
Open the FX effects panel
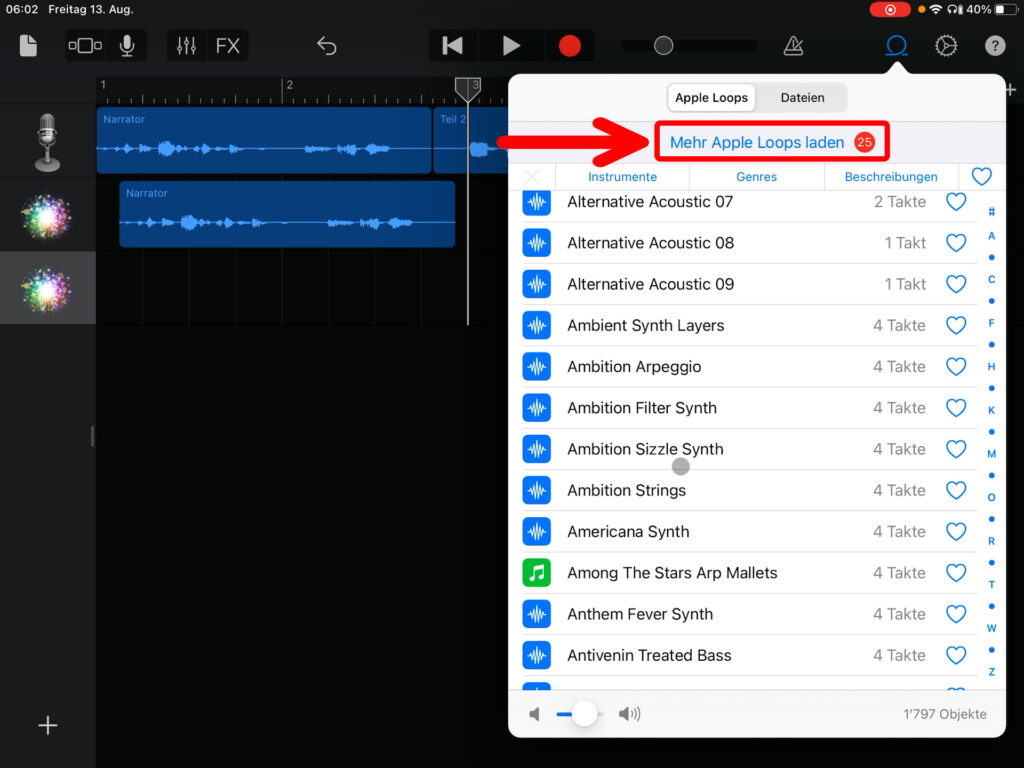pos(228,46)
